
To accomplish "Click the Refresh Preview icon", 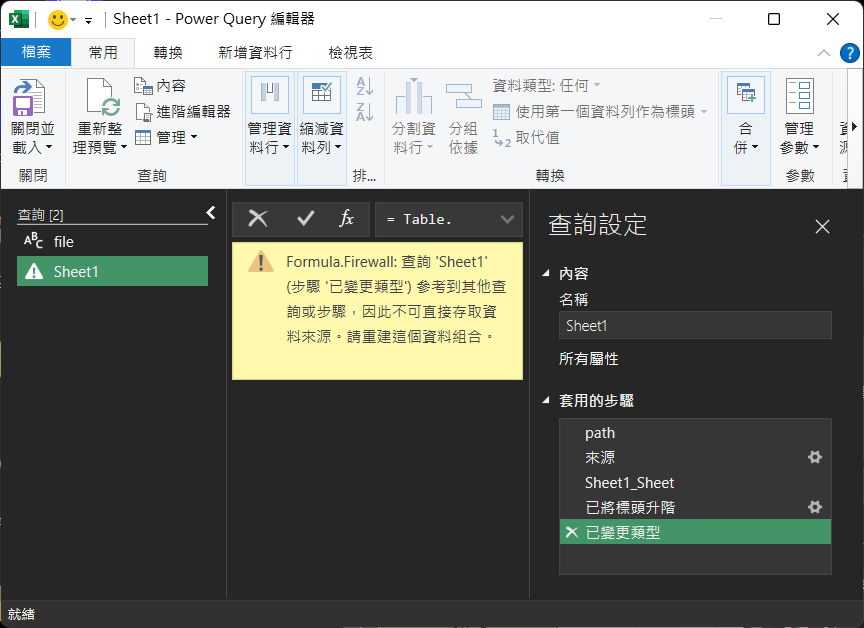I will [101, 99].
